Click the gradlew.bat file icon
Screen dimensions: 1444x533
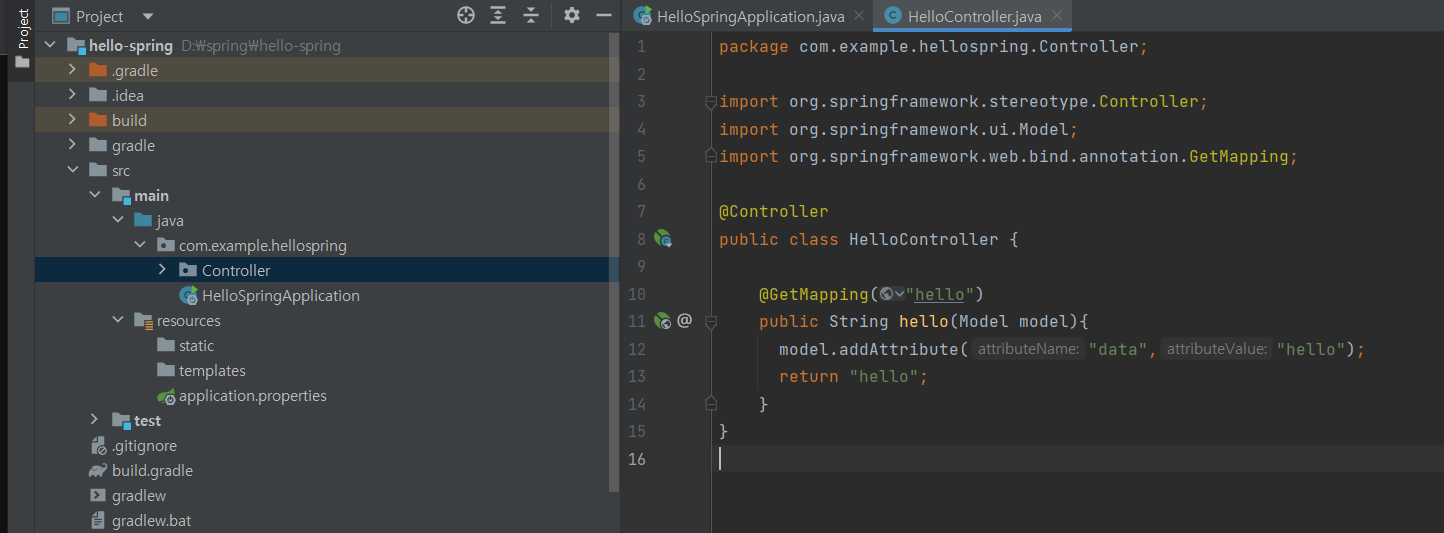[x=97, y=521]
